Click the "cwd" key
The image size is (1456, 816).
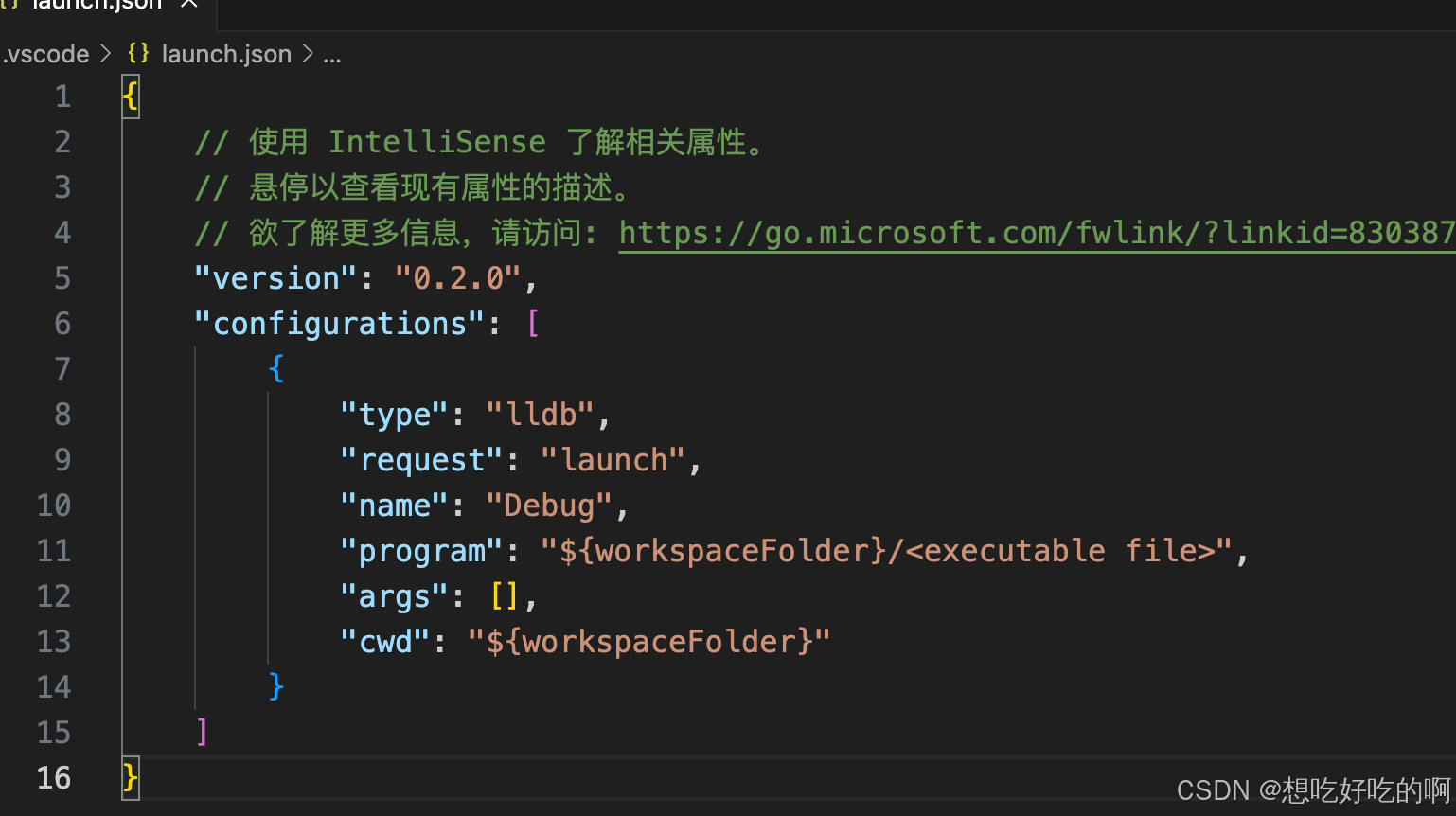click(385, 642)
